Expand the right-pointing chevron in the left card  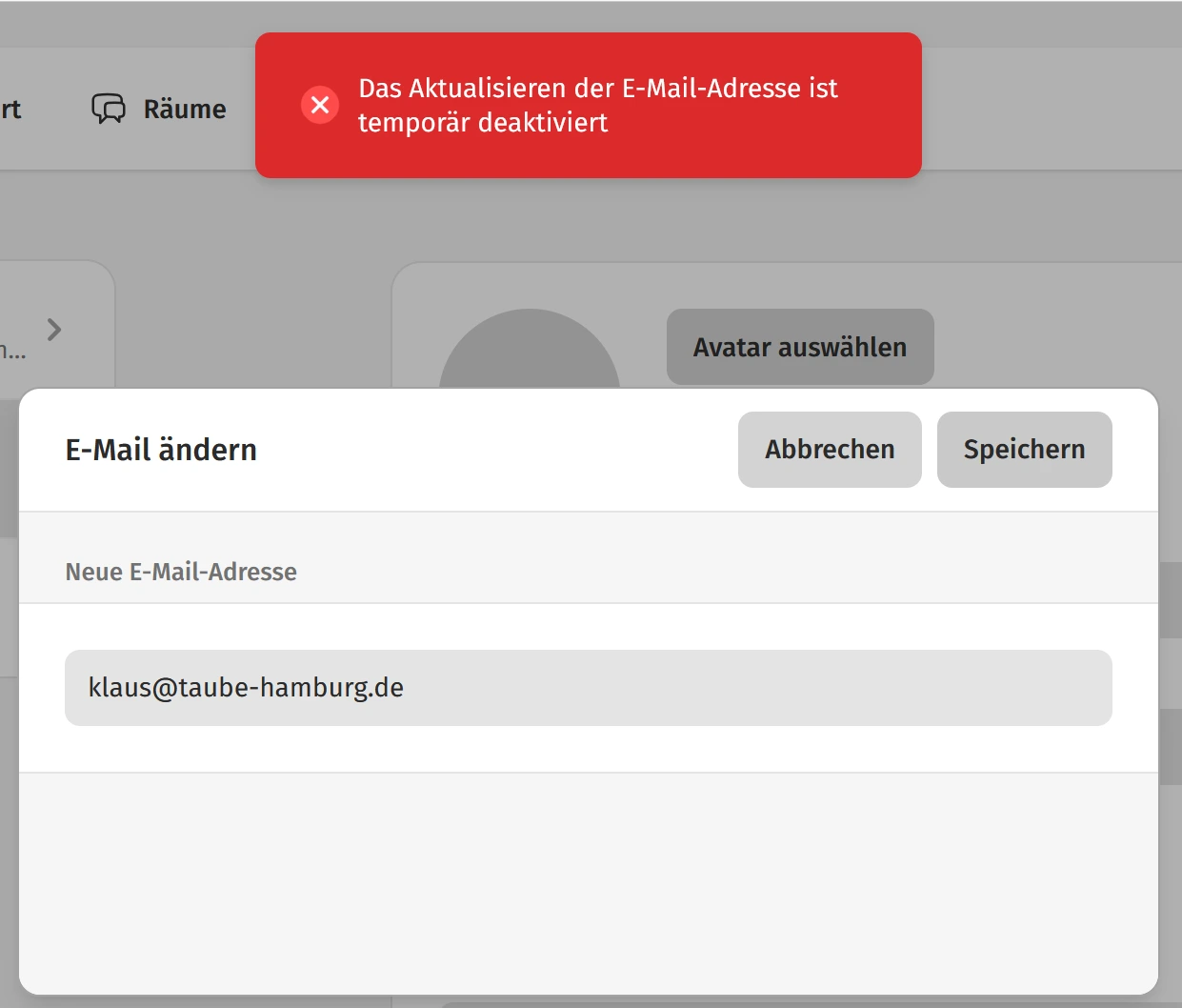[54, 330]
